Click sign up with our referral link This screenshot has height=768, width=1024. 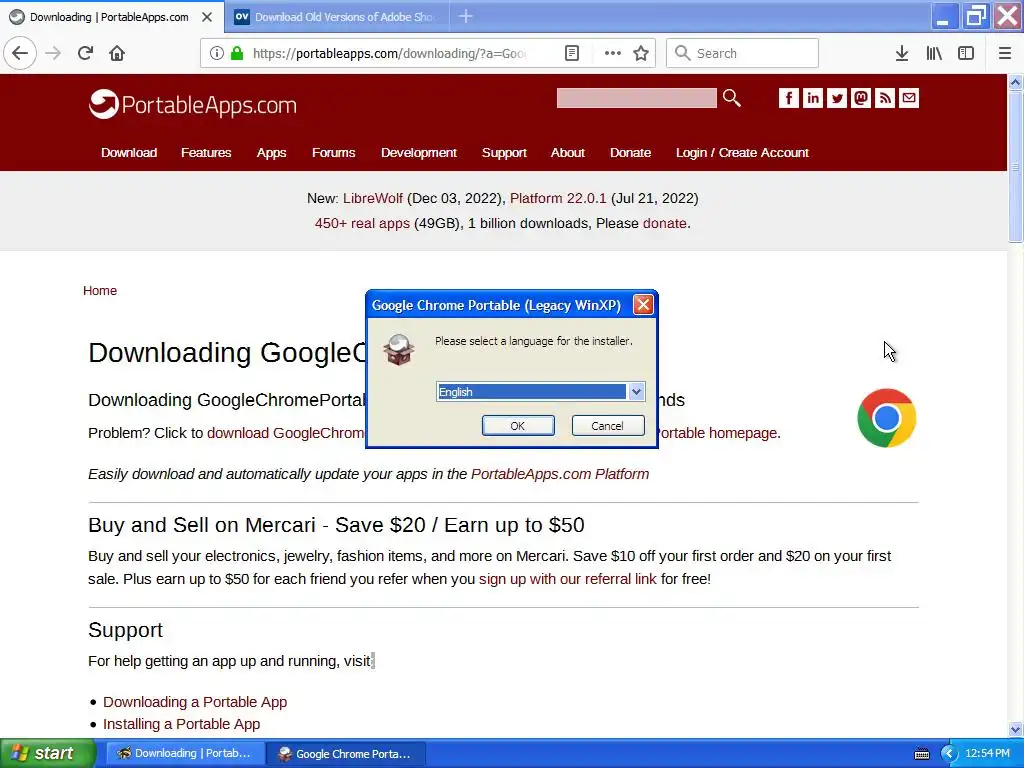[568, 579]
